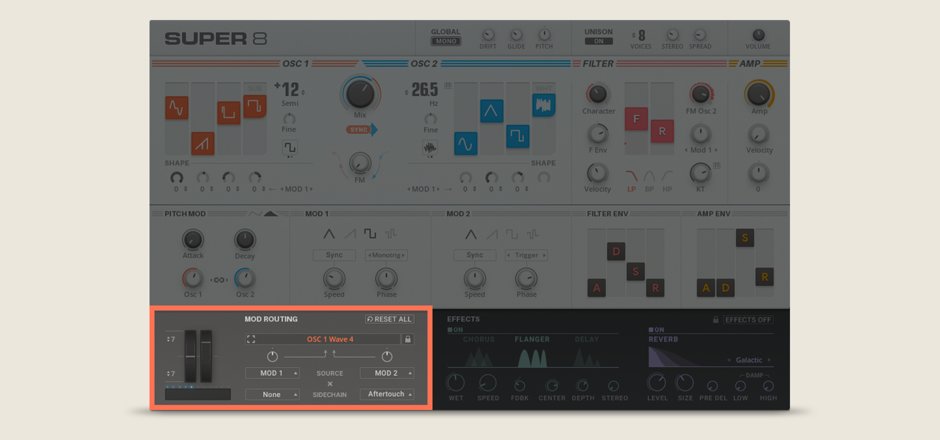Viewport: 940px width, 440px height.
Task: Toggle the Global MONO switch
Action: coord(445,41)
